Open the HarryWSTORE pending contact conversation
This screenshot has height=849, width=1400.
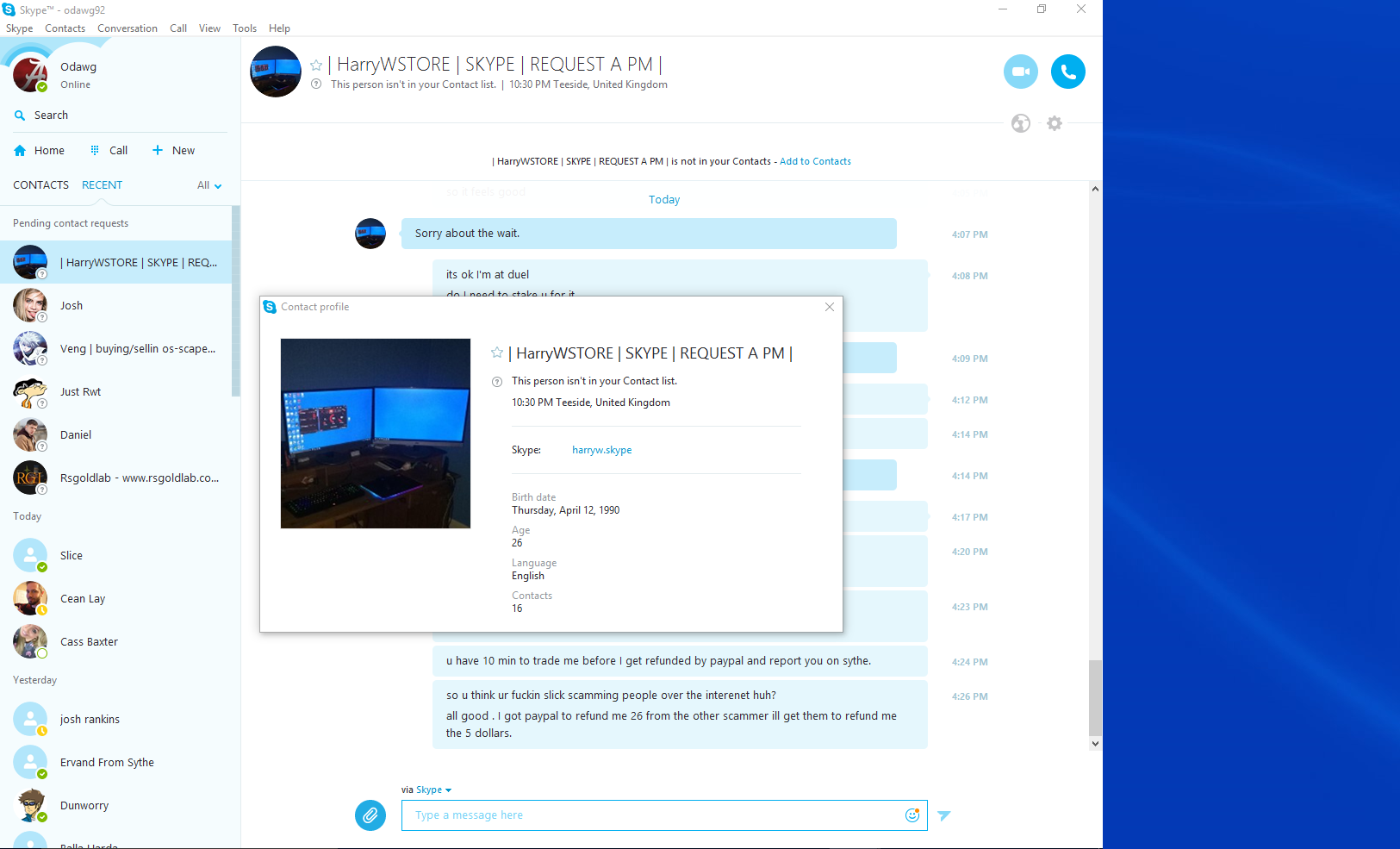[116, 263]
